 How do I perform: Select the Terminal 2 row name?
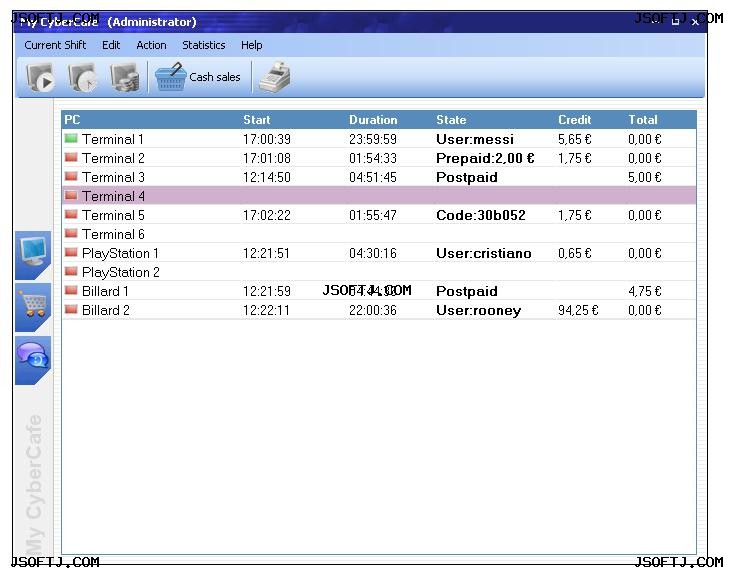pos(113,158)
